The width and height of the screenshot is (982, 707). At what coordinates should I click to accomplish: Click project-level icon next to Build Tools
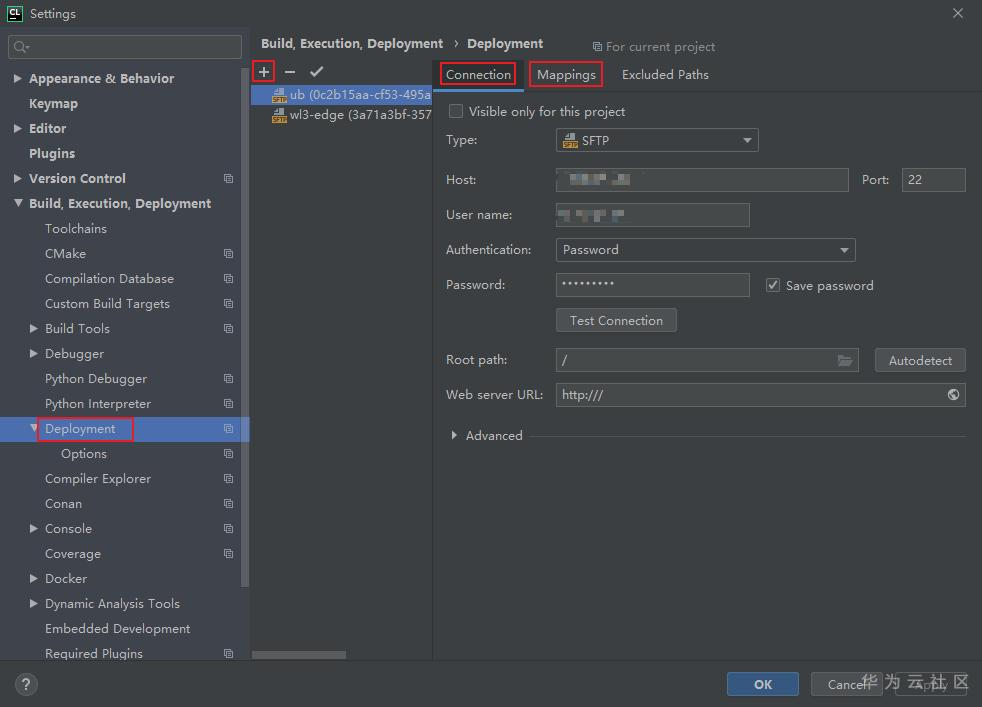[x=229, y=329]
